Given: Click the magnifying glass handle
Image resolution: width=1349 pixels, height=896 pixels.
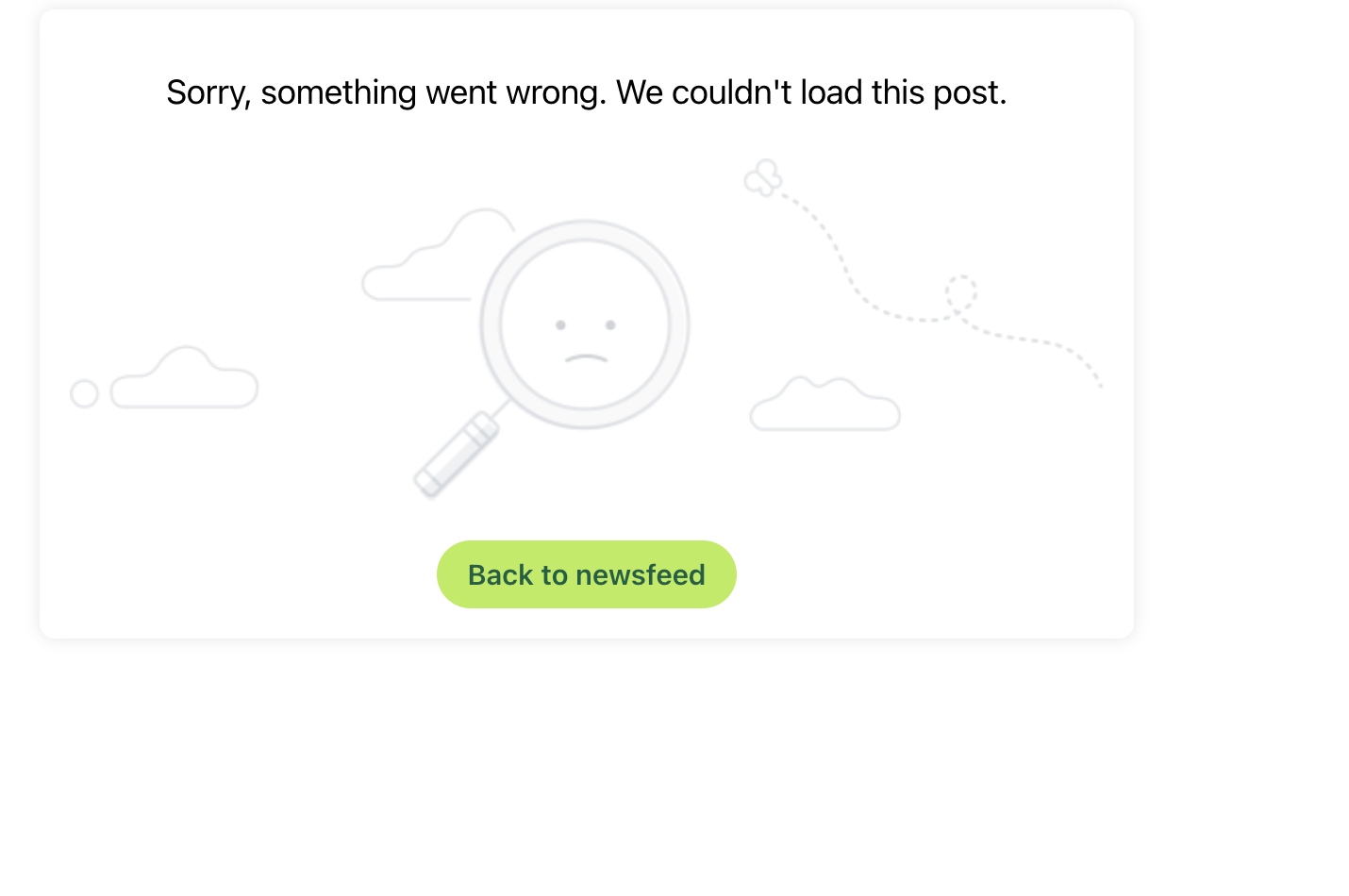Looking at the screenshot, I should tap(457, 454).
